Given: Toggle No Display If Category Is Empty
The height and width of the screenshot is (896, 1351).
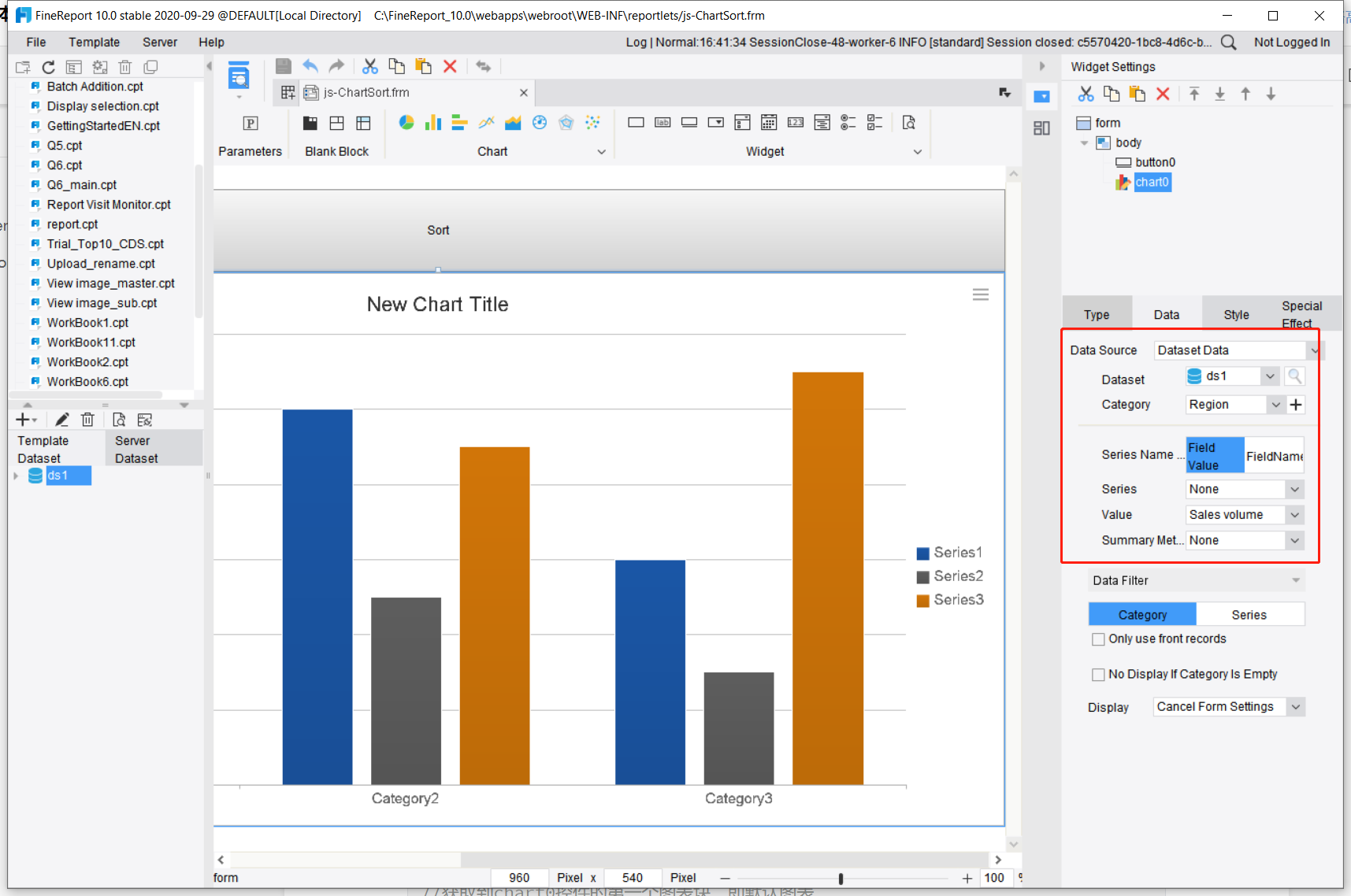Looking at the screenshot, I should (x=1098, y=675).
